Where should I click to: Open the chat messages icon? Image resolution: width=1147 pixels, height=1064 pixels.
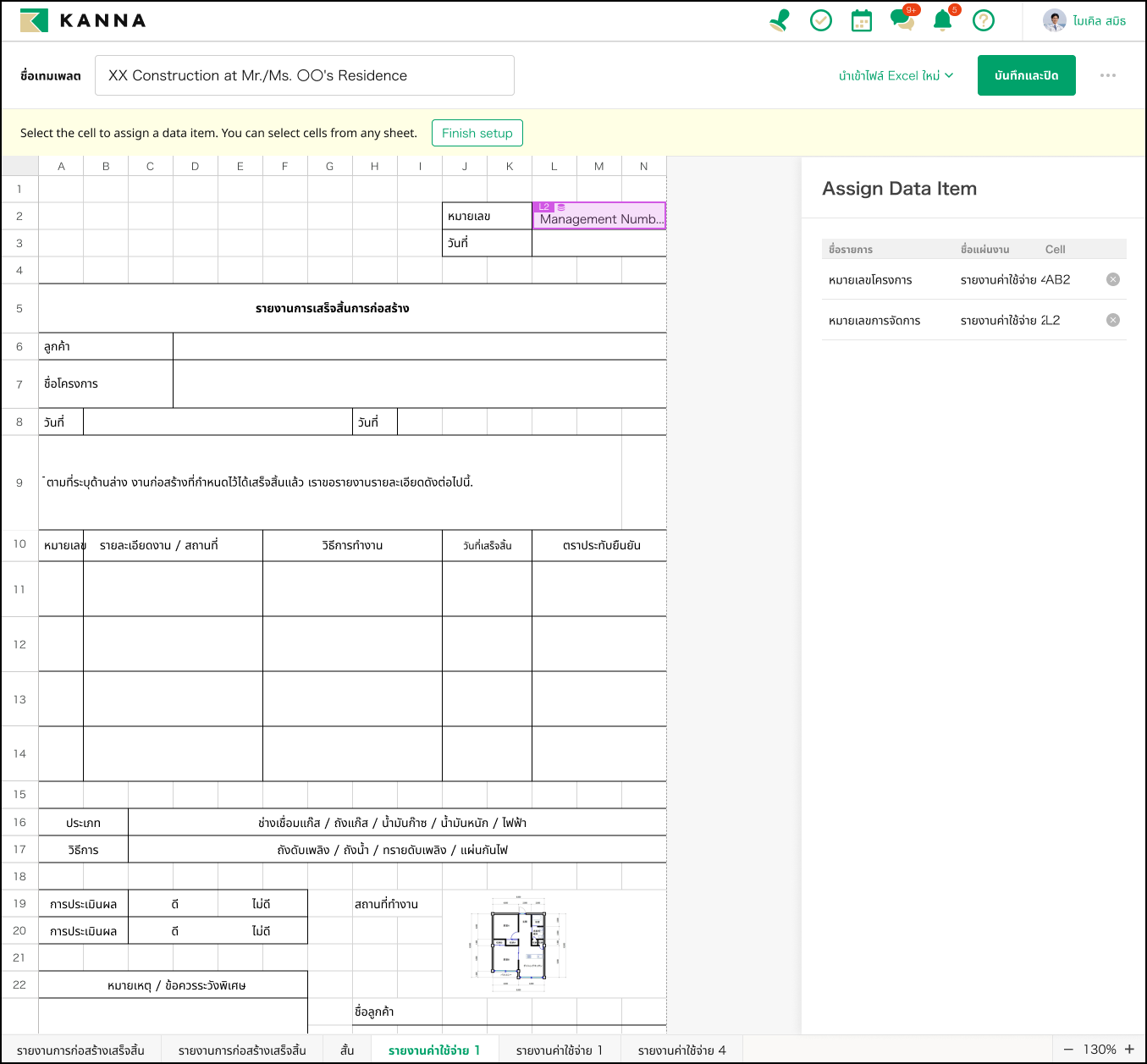pos(902,20)
